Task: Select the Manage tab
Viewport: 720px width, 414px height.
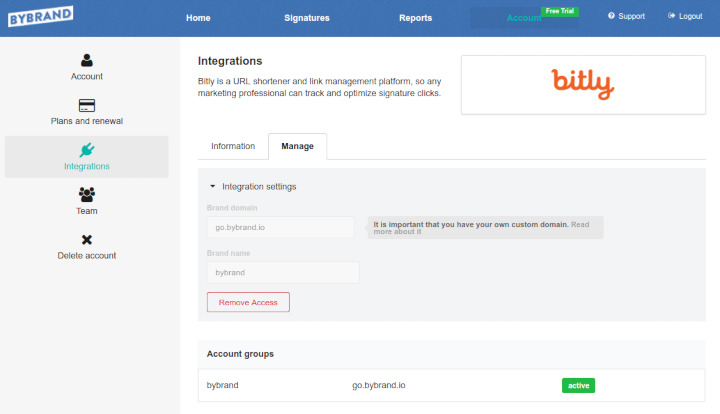Action: [x=298, y=146]
